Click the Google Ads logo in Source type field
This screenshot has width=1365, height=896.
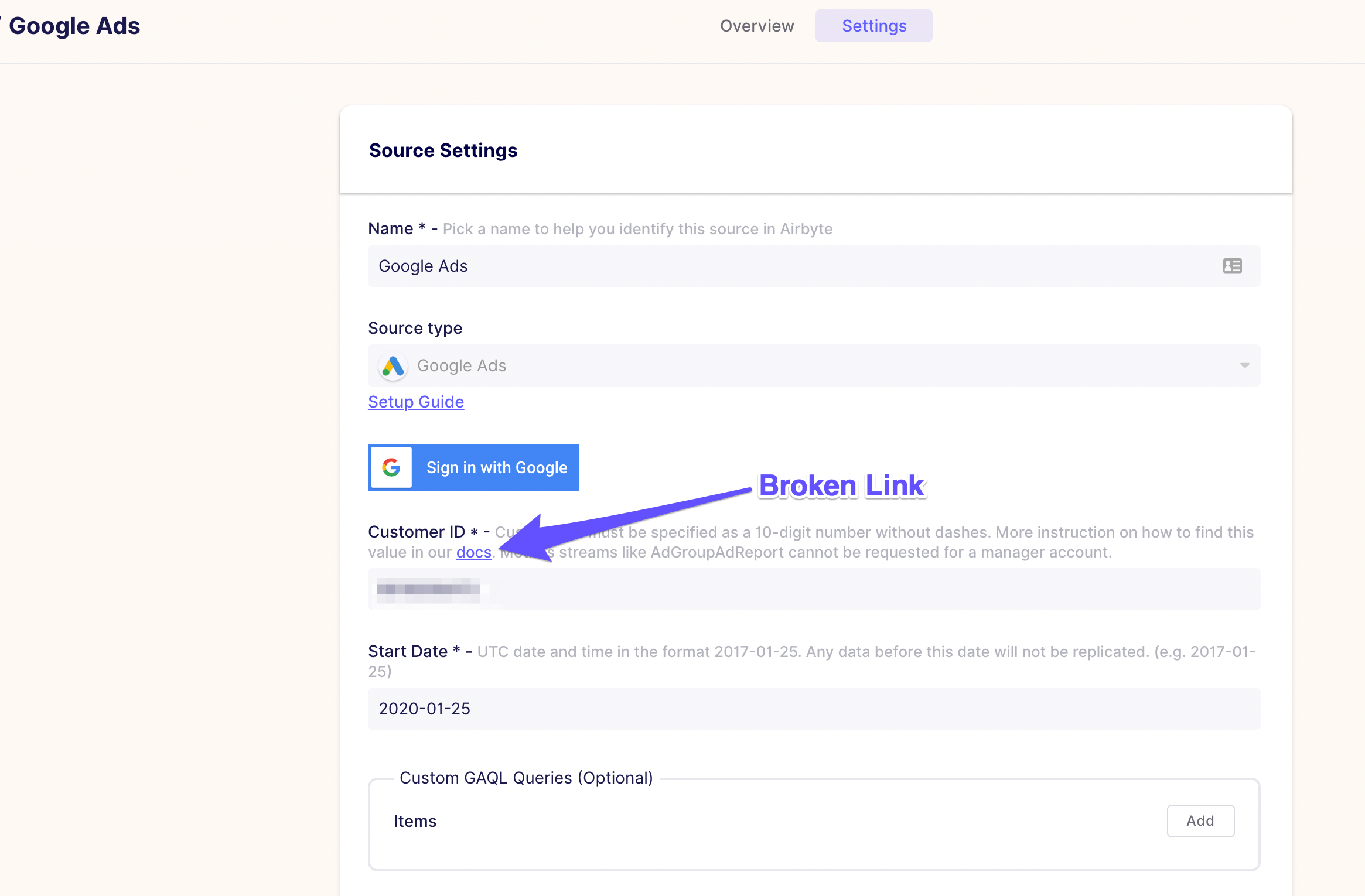pos(393,365)
